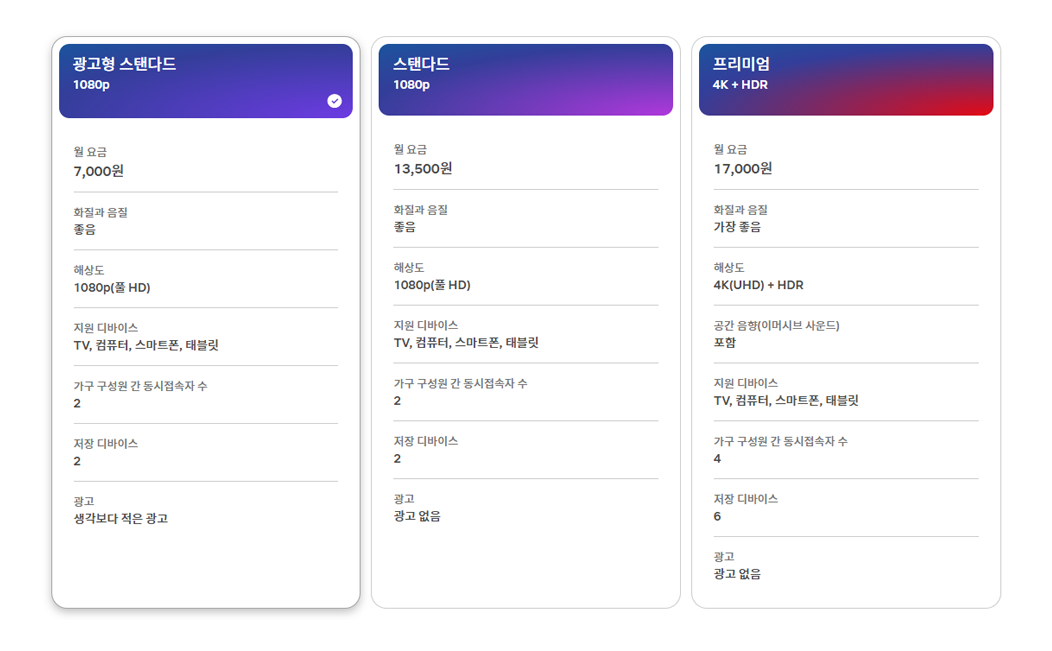Screen dimensions: 1052x651
Task: Click the simultaneous users value 4
Action: (717, 458)
